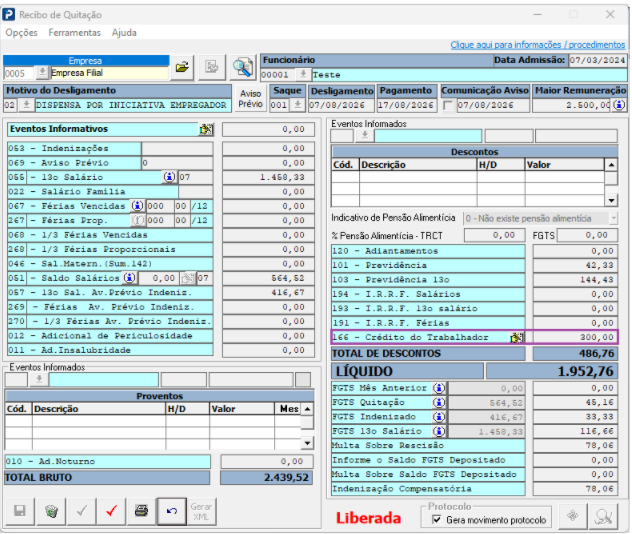Click the small icon beside Saldo Salários value
This screenshot has height=534, width=632.
click(187, 278)
